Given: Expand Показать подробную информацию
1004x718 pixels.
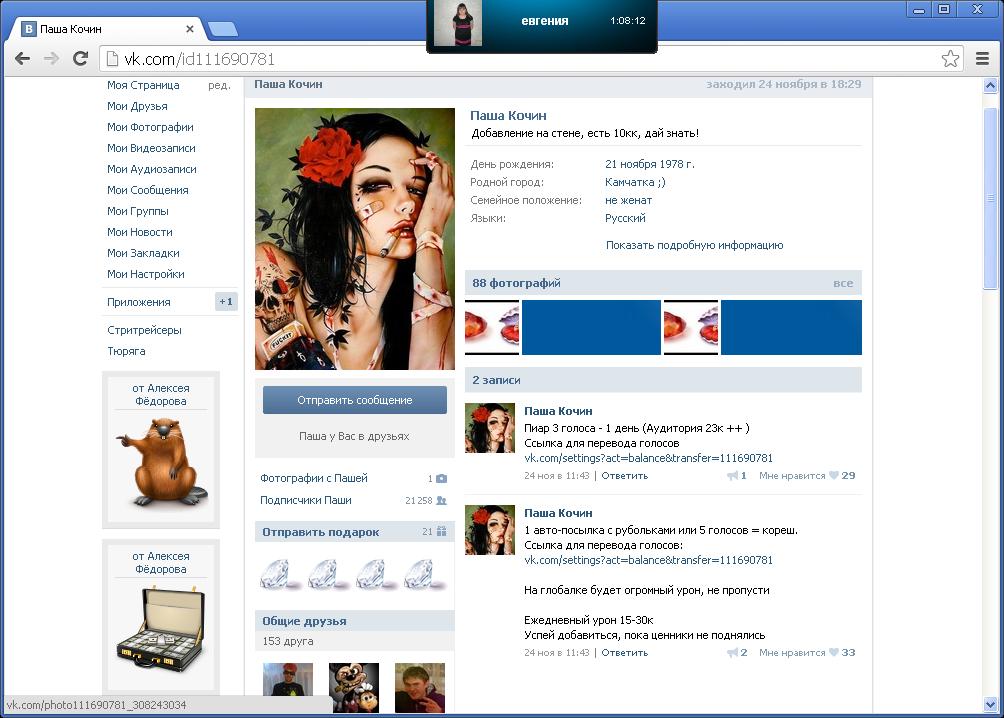Looking at the screenshot, I should [x=694, y=245].
